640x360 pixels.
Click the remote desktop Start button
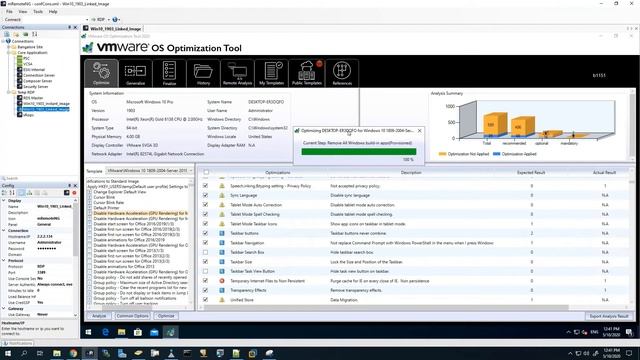[89, 332]
